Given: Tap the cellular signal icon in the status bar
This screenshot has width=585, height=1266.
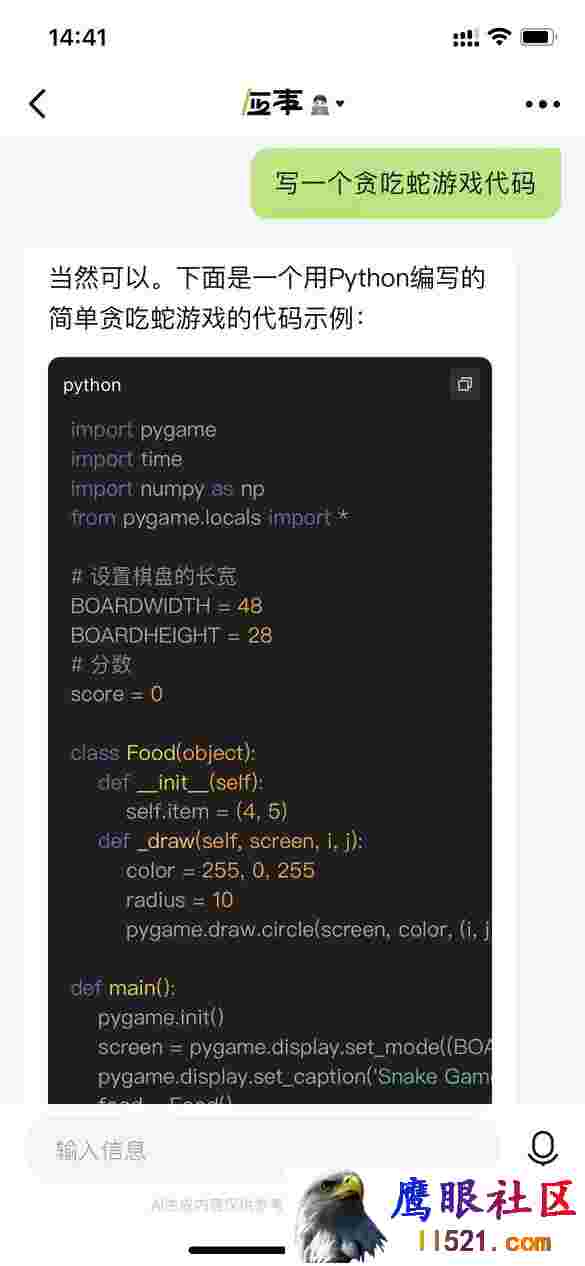Looking at the screenshot, I should point(466,38).
